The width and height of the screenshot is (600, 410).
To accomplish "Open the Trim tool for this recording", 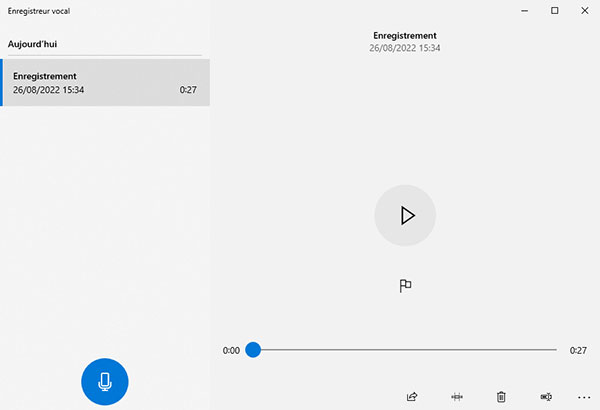I will click(457, 397).
